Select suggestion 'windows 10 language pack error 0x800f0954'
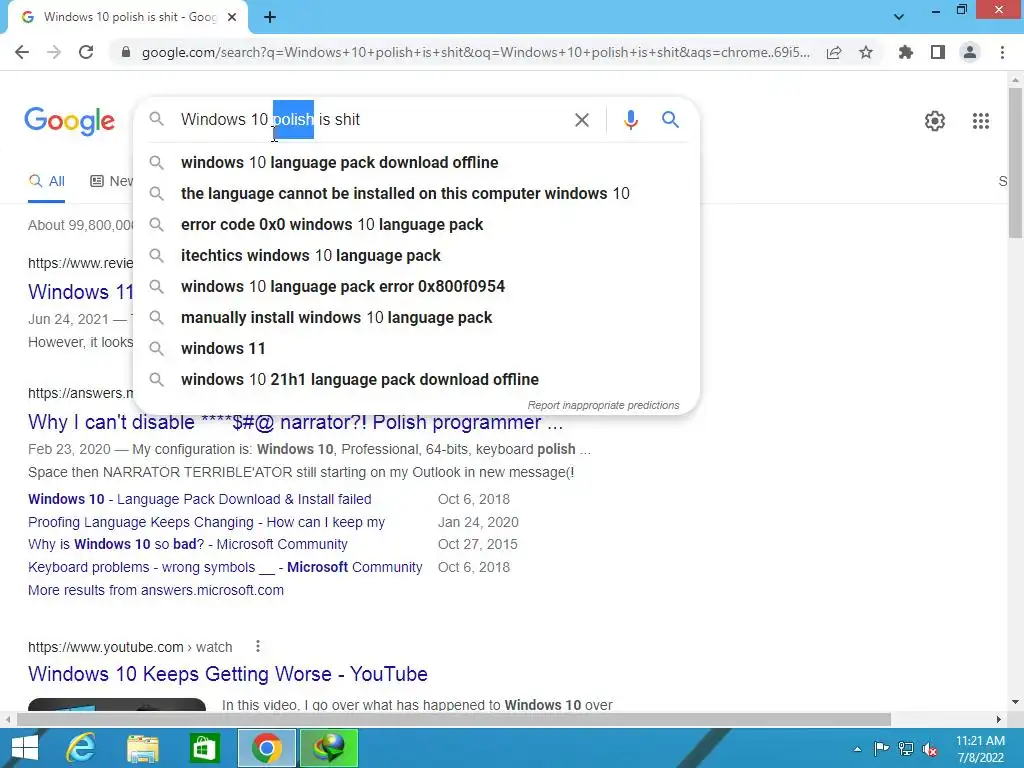The height and width of the screenshot is (768, 1024). 416,287
